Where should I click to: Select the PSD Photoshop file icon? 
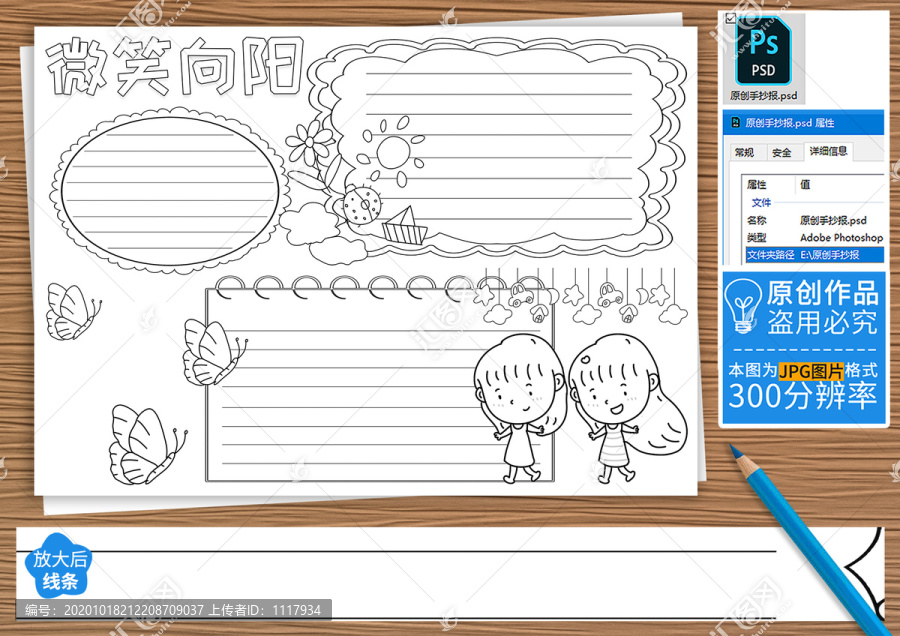[x=763, y=51]
